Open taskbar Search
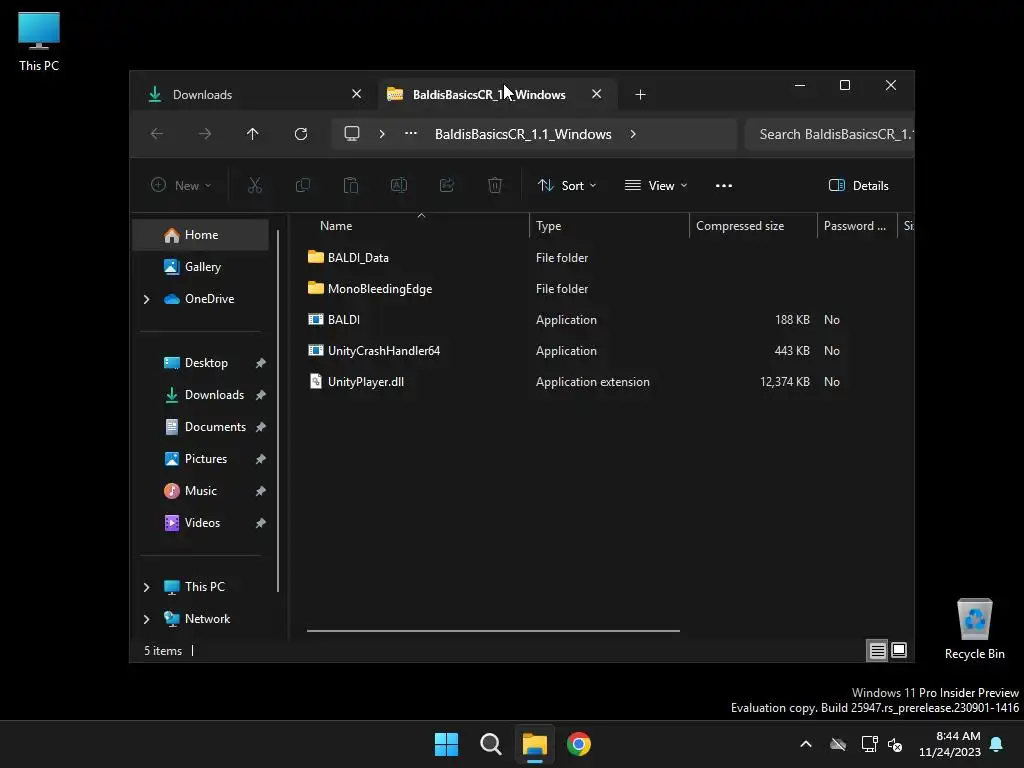1024x768 pixels. pos(490,744)
